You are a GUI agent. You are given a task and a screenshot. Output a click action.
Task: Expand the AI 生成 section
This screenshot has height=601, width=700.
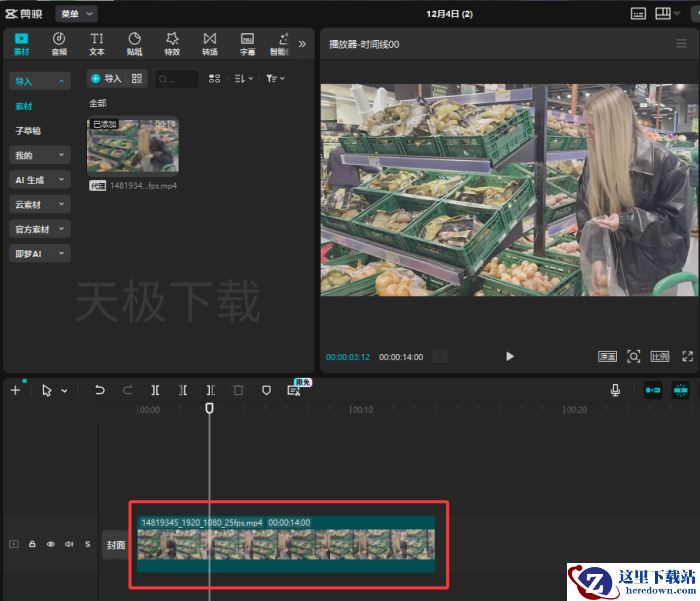[x=40, y=179]
